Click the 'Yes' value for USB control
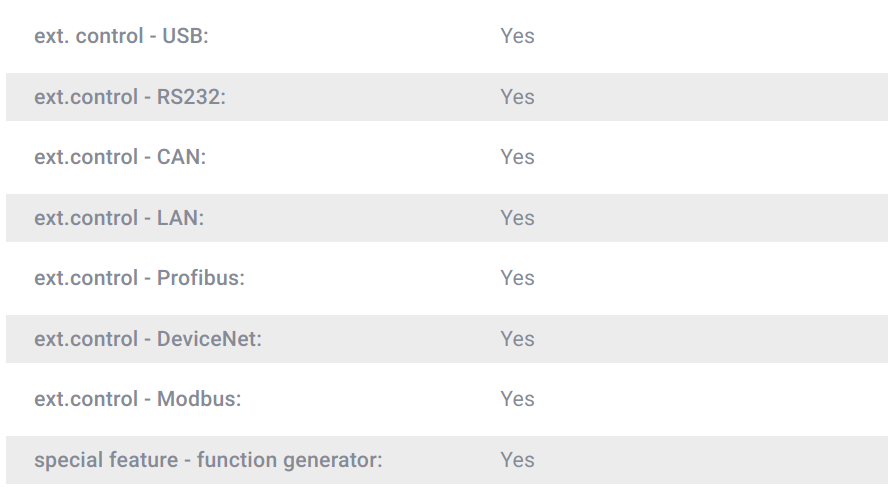 [517, 36]
